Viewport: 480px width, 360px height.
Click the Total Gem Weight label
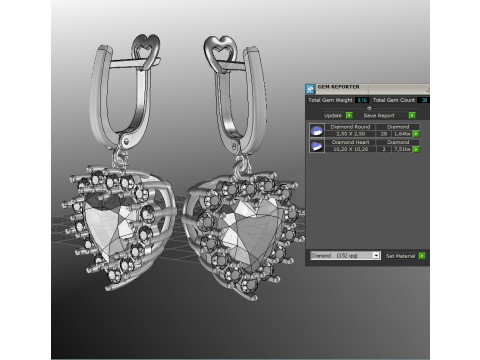[330, 100]
